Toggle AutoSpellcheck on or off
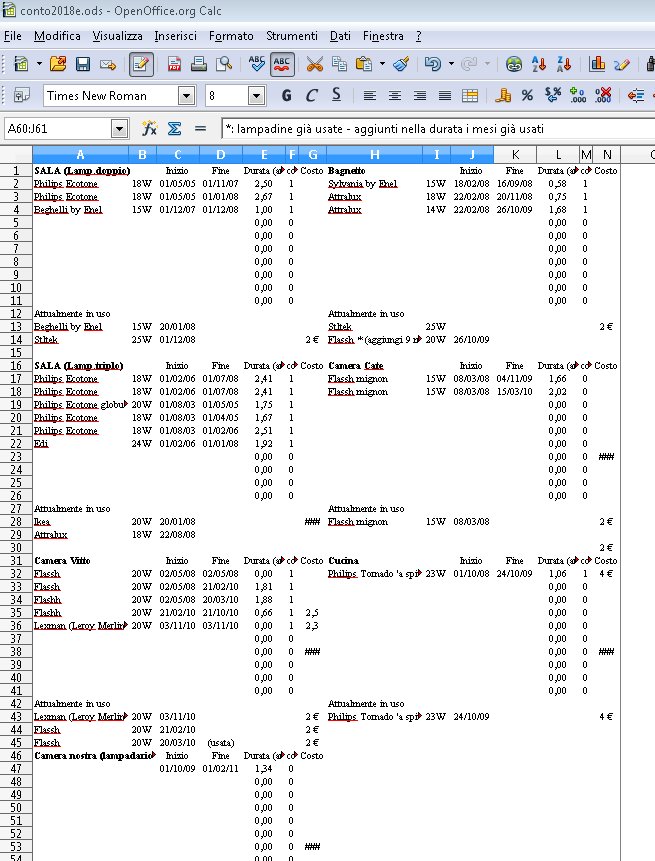Viewport: 655px width, 861px height. click(282, 64)
